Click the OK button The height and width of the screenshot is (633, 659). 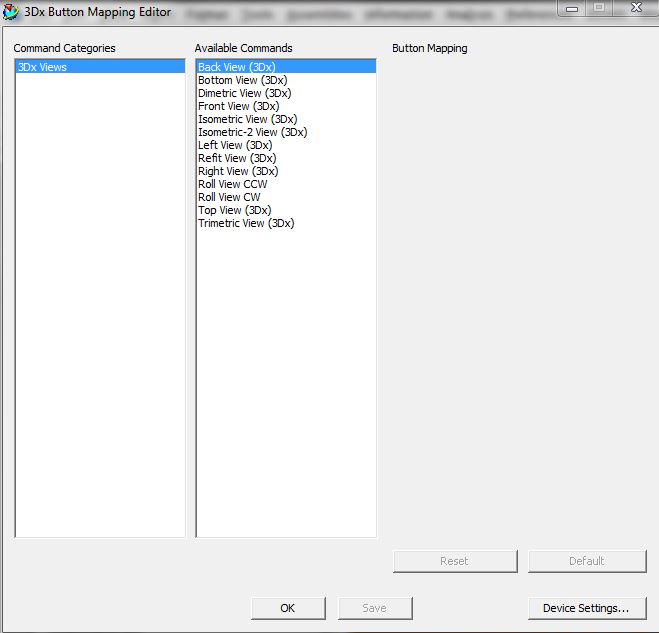288,608
